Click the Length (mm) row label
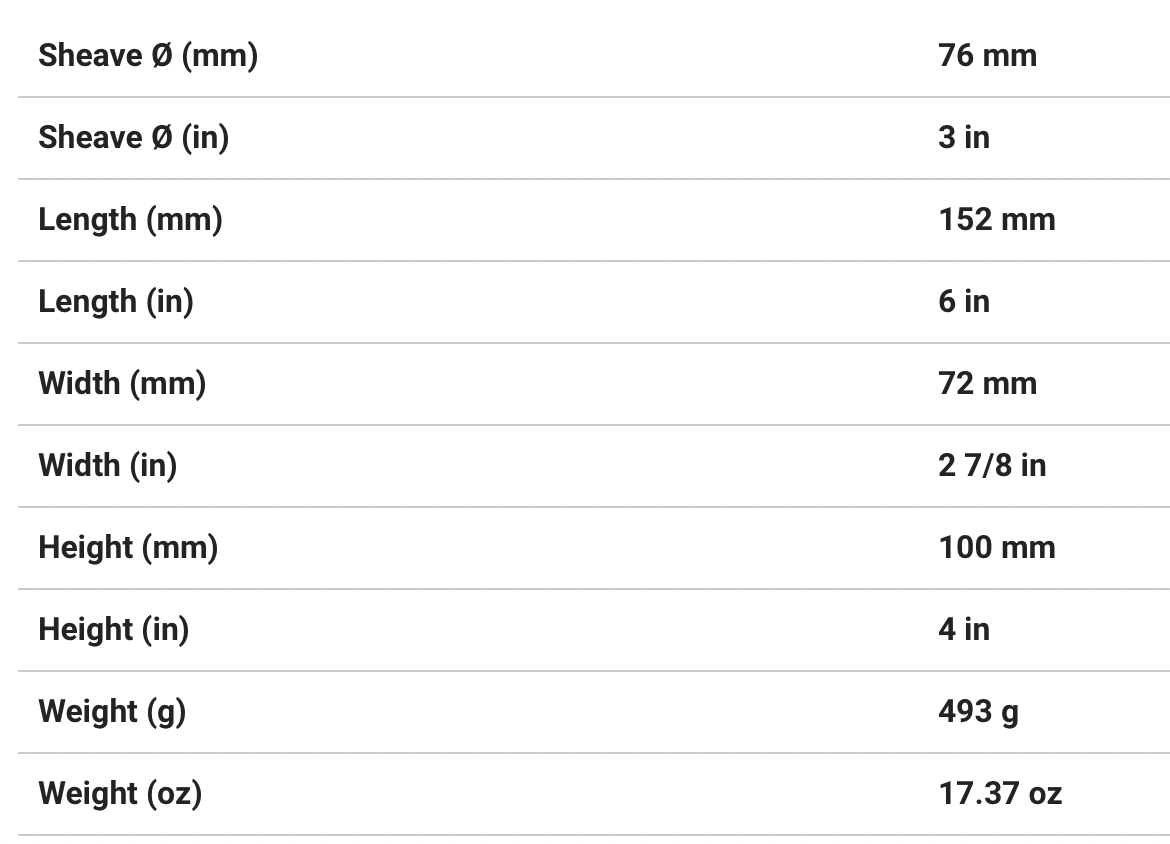Viewport: 1170px width, 844px height. tap(130, 220)
